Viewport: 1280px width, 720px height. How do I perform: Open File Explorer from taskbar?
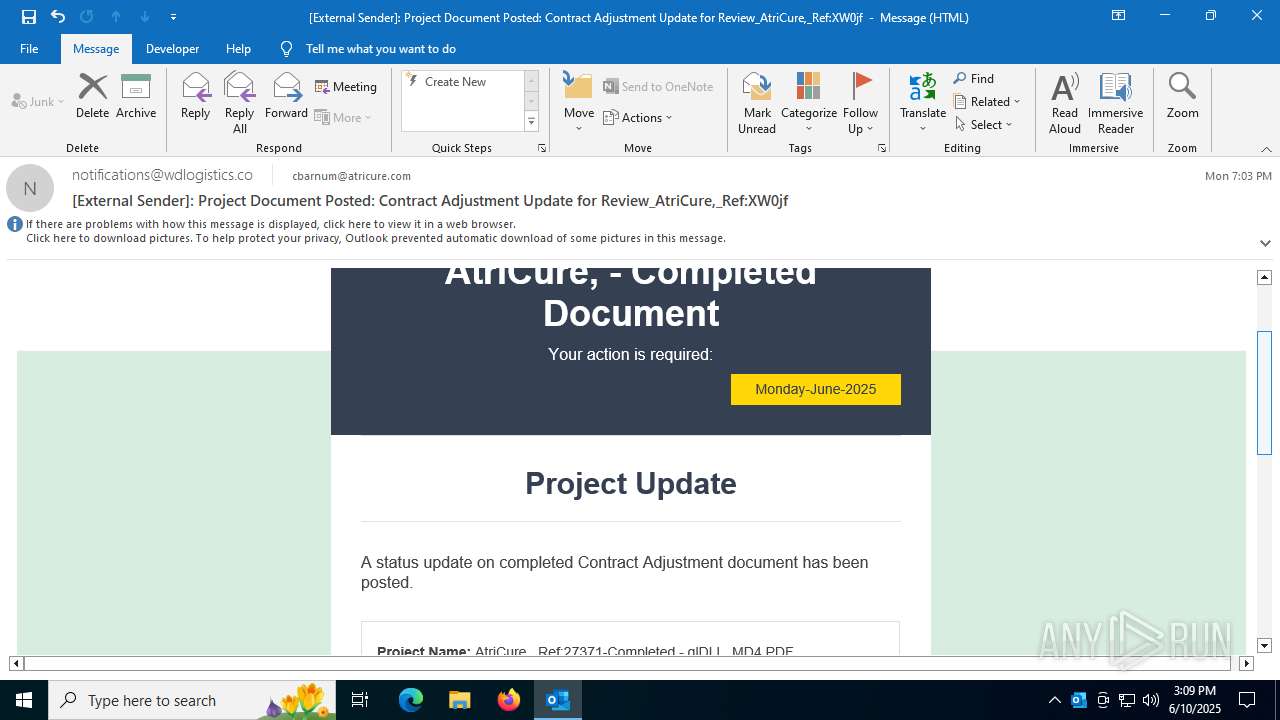pos(460,700)
